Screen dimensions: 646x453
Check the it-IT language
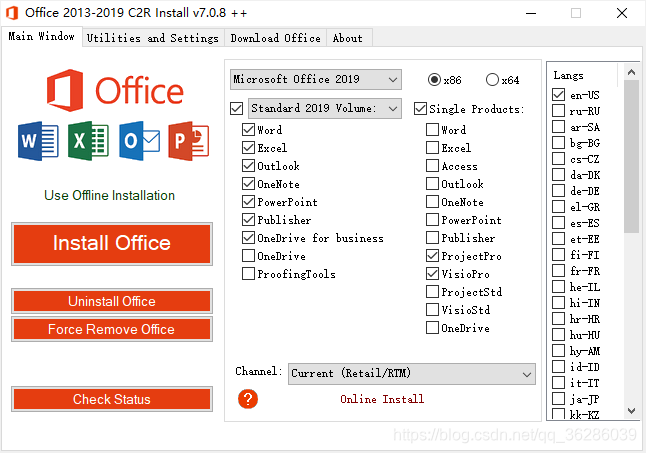click(x=558, y=383)
